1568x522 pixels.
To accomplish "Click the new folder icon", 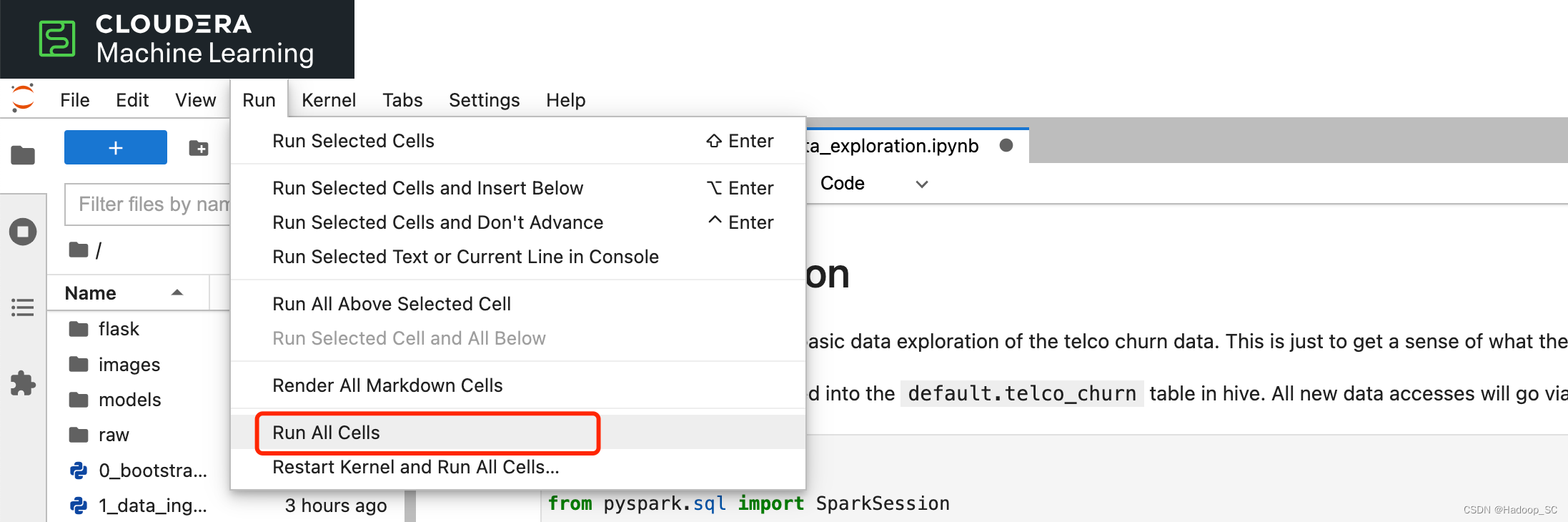I will 199,148.
